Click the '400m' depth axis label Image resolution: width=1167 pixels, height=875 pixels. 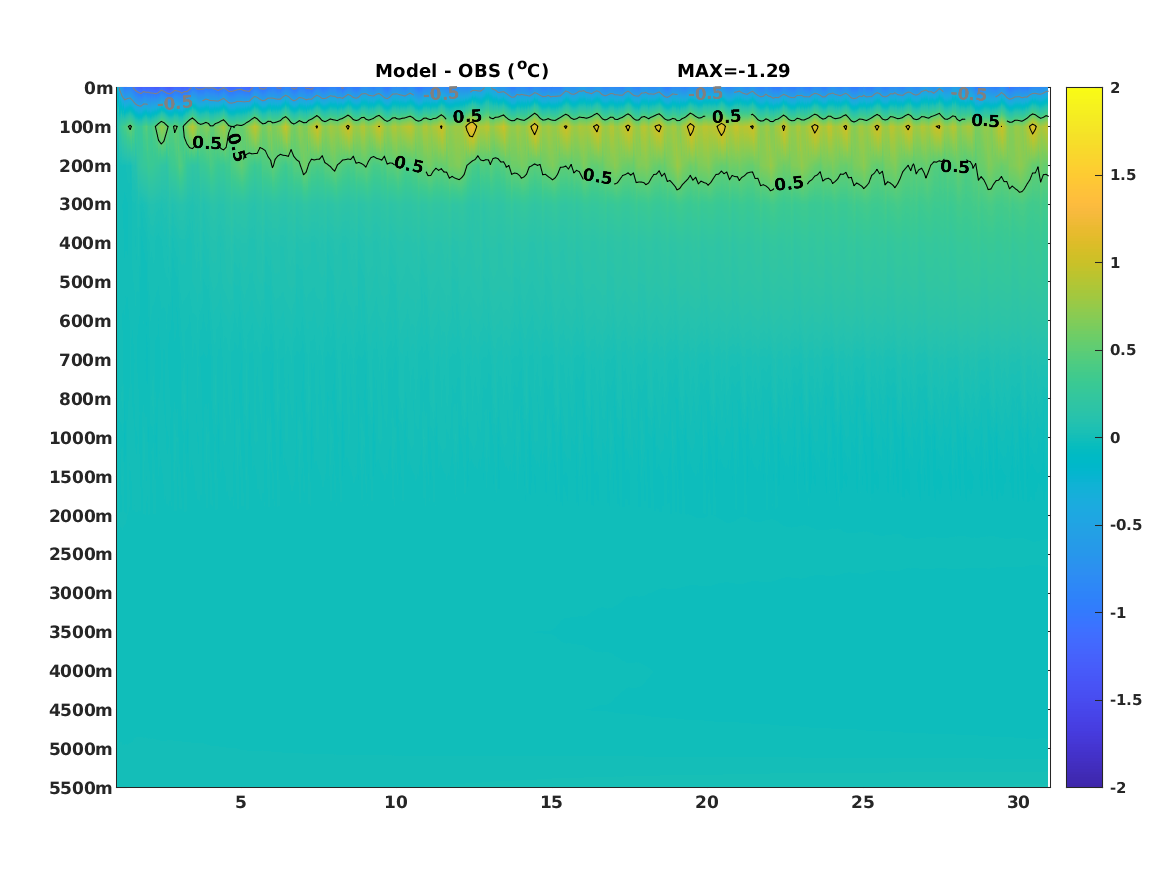coord(85,243)
